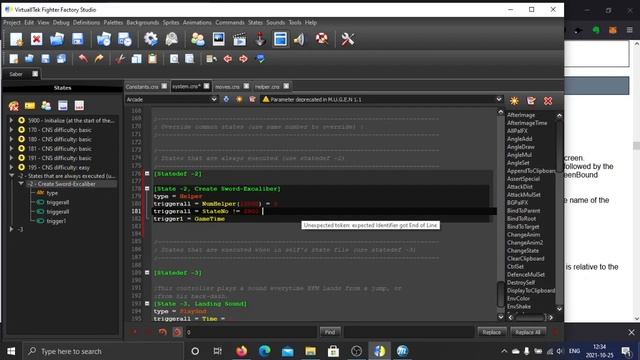Screen dimensions: 640x360
Task: Click the scissors Cut icon
Action: coord(120,59)
